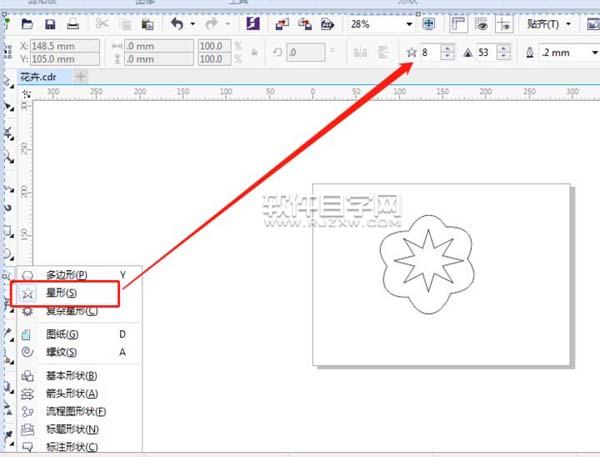Click the Save icon in toolbar
The width and height of the screenshot is (600, 457).
49,23
